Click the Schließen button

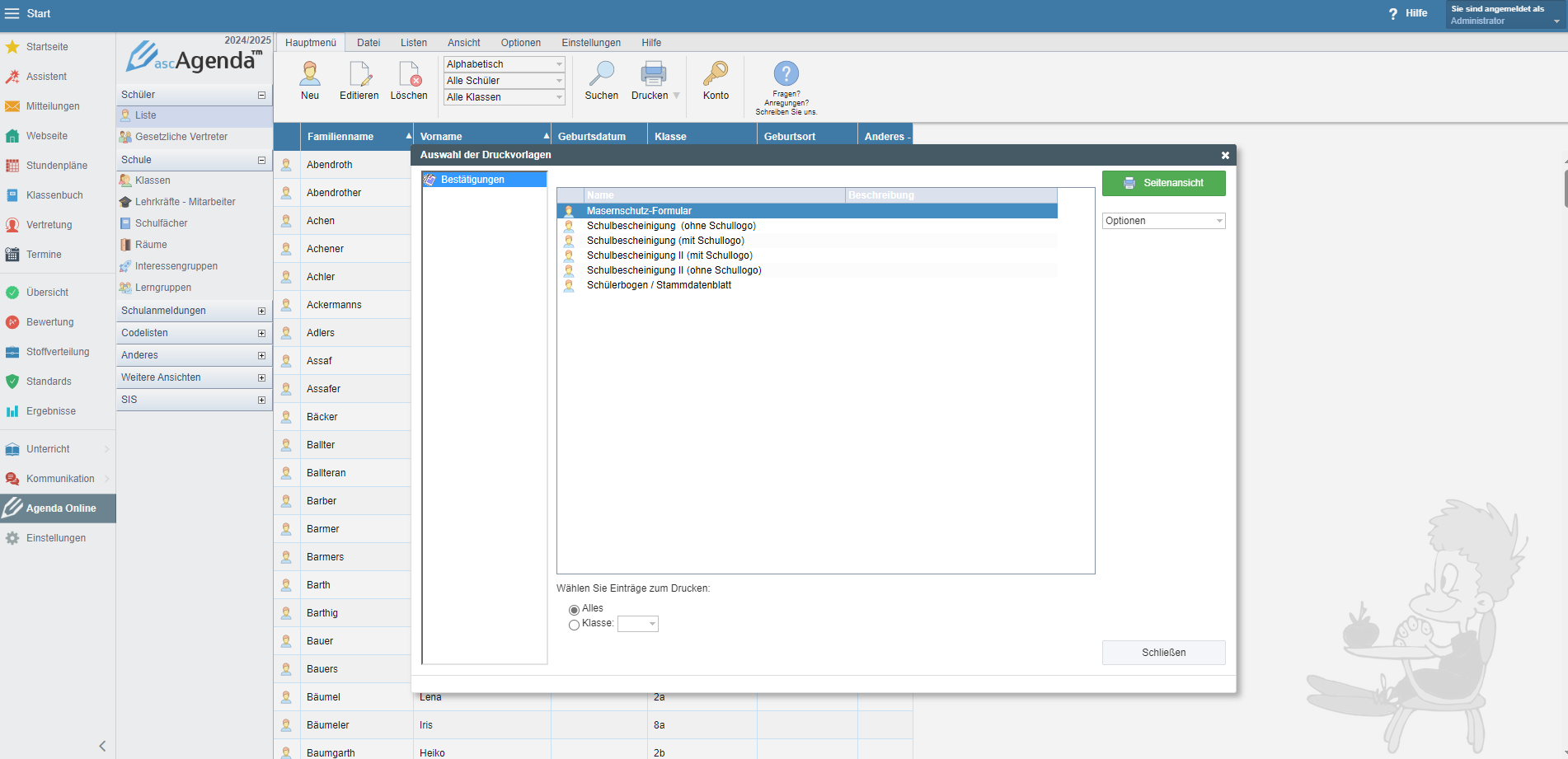pos(1163,653)
